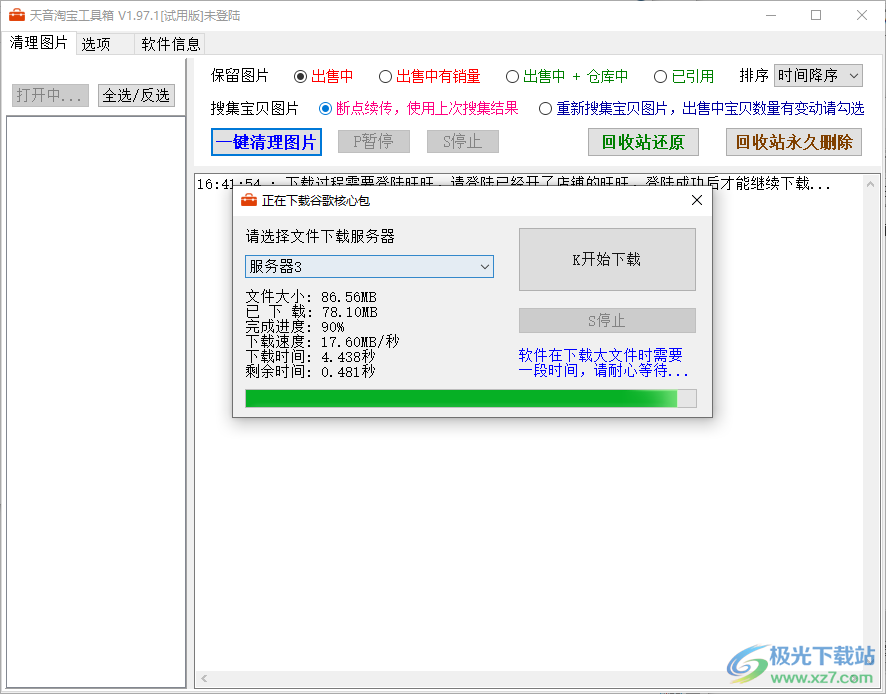Click the 剩余时间: 0.481秒 text
The image size is (886, 694).
coord(310,371)
